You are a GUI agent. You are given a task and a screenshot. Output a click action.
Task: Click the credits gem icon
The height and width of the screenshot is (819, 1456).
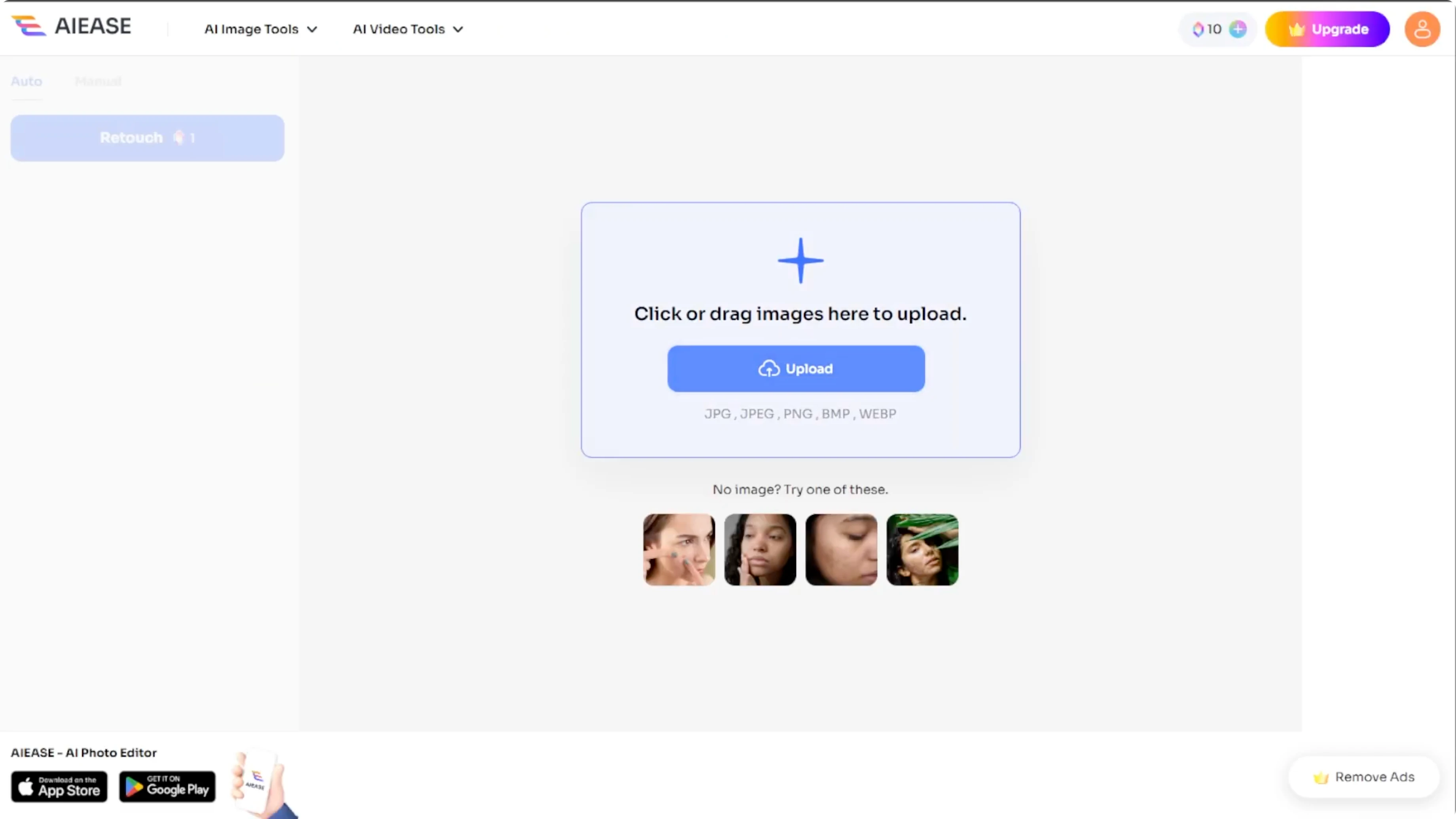[1198, 29]
